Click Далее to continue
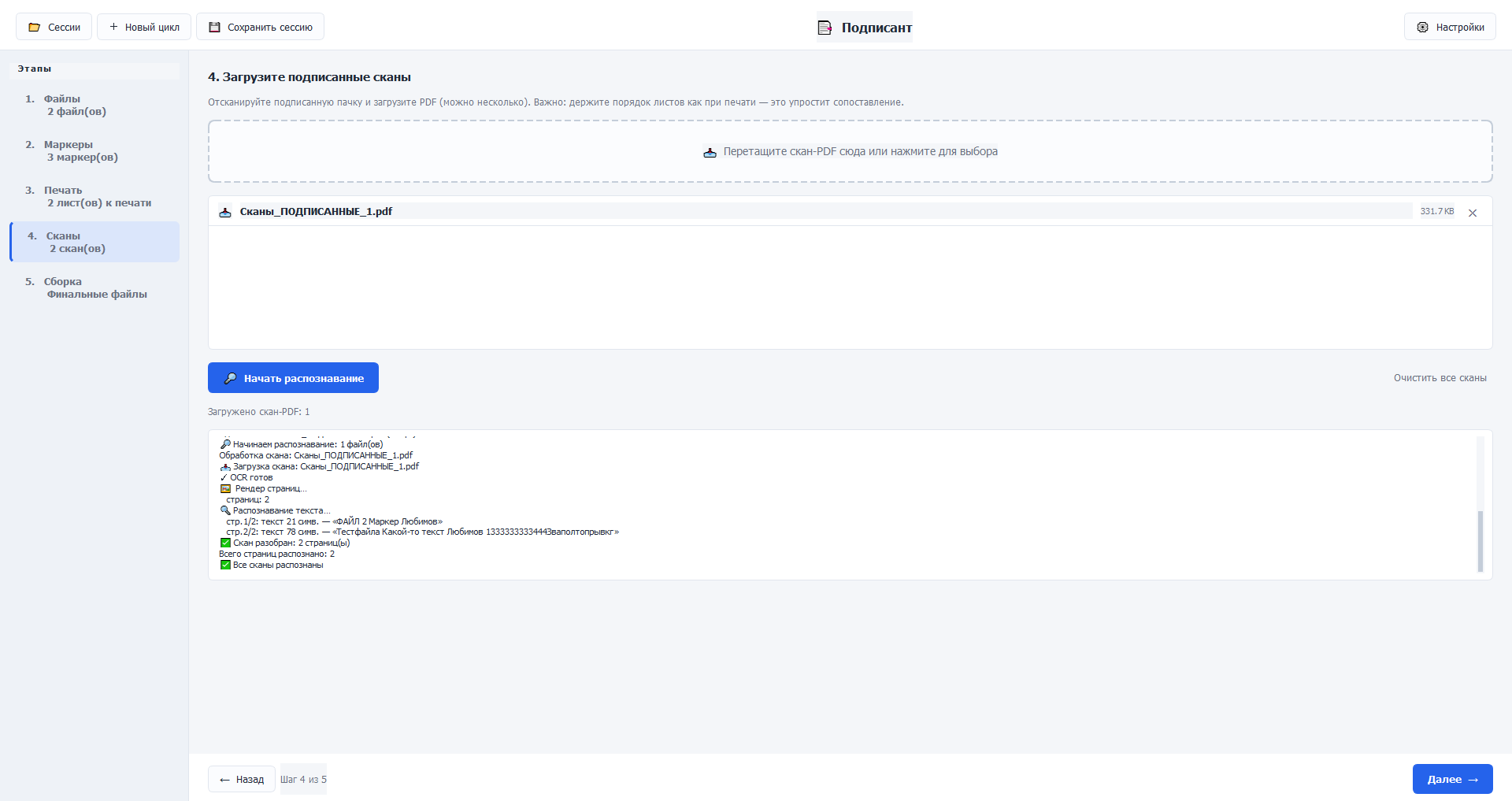Image resolution: width=1512 pixels, height=801 pixels. click(x=1452, y=779)
